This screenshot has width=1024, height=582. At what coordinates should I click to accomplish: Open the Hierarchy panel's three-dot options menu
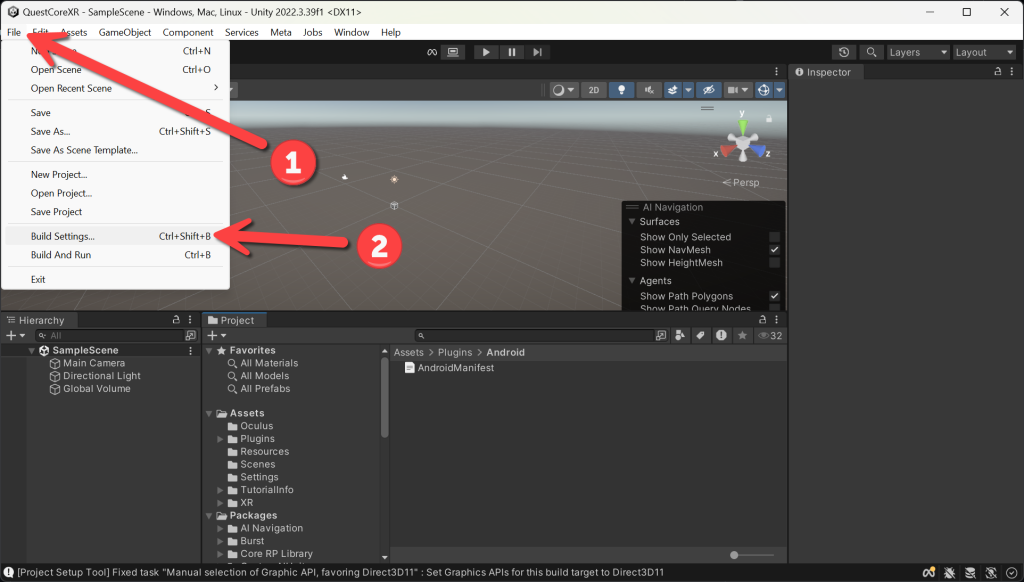click(x=190, y=319)
